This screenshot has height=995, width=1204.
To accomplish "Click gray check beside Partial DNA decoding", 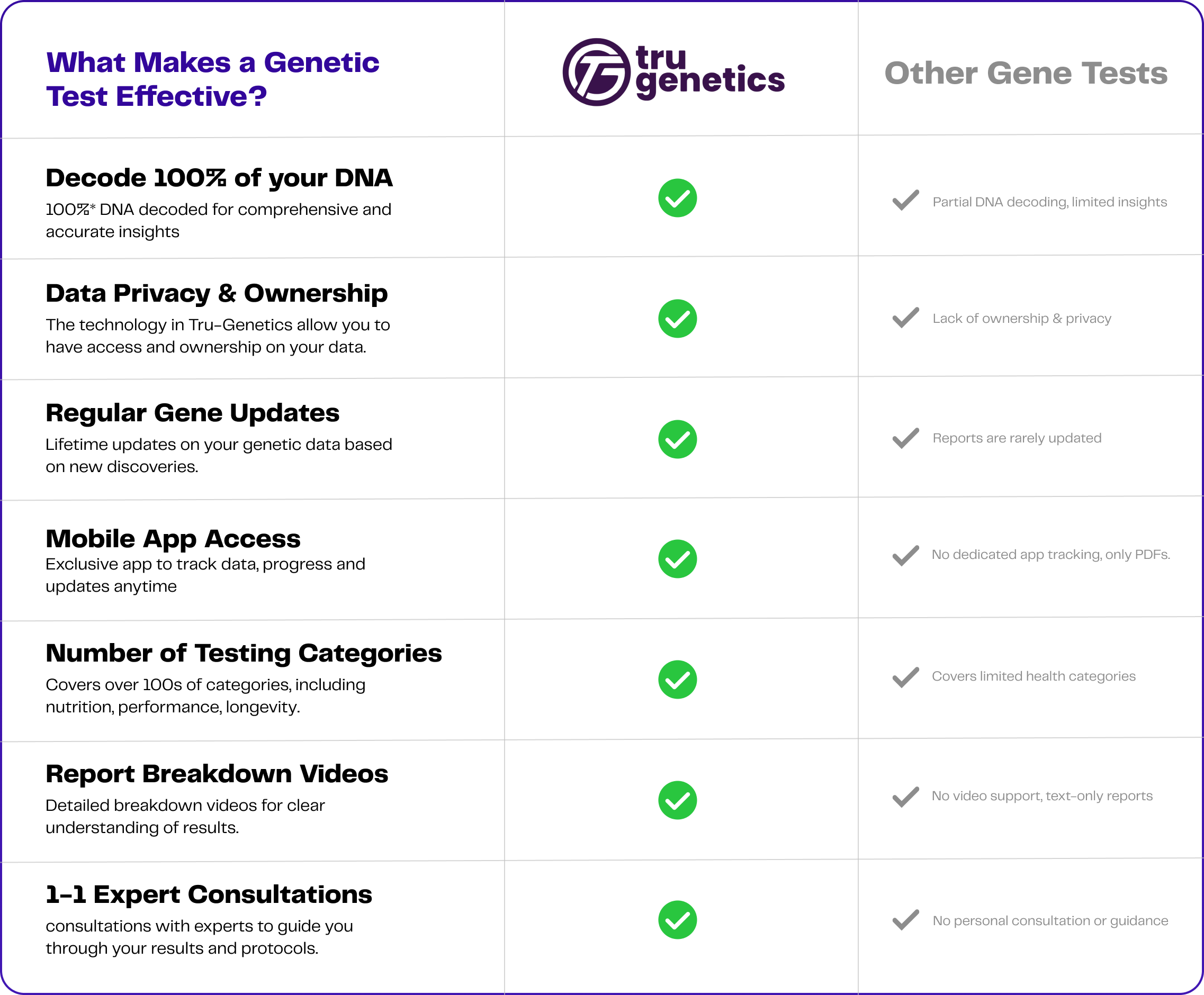I will pos(905,201).
